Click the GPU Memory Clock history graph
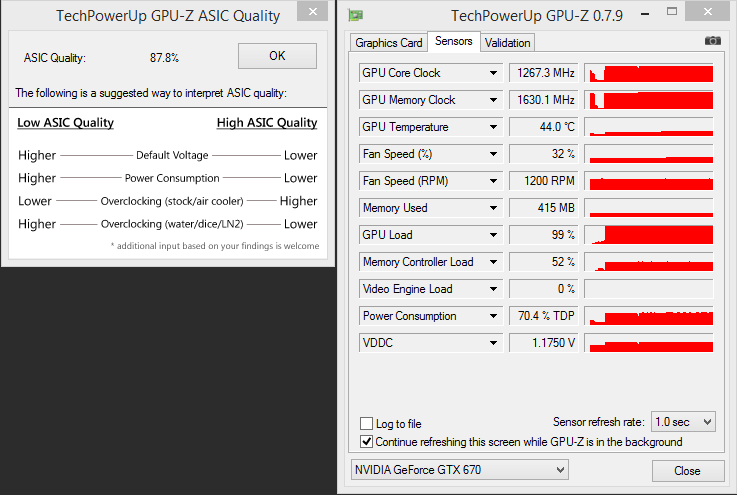 [x=649, y=100]
